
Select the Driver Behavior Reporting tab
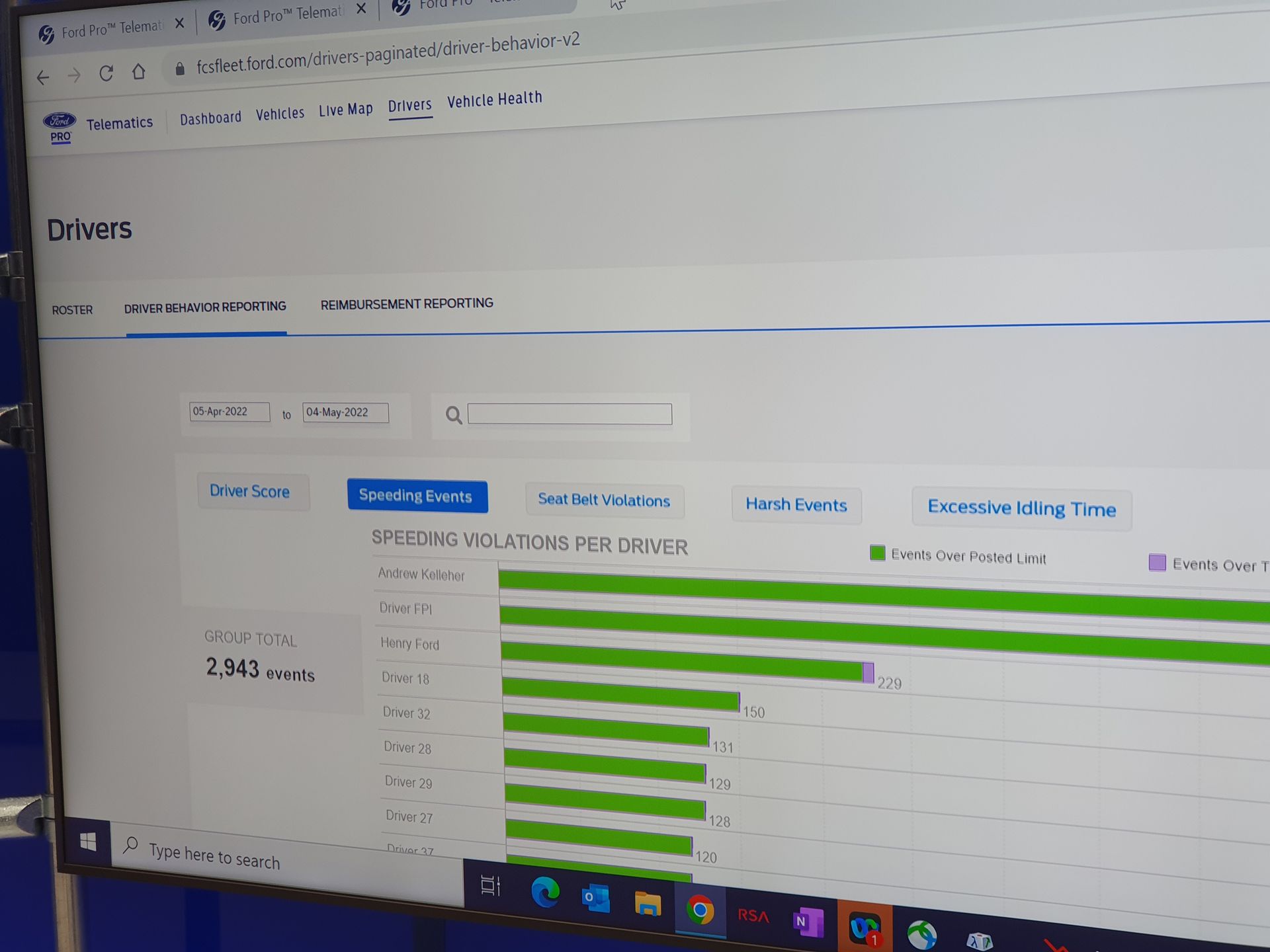tap(205, 307)
